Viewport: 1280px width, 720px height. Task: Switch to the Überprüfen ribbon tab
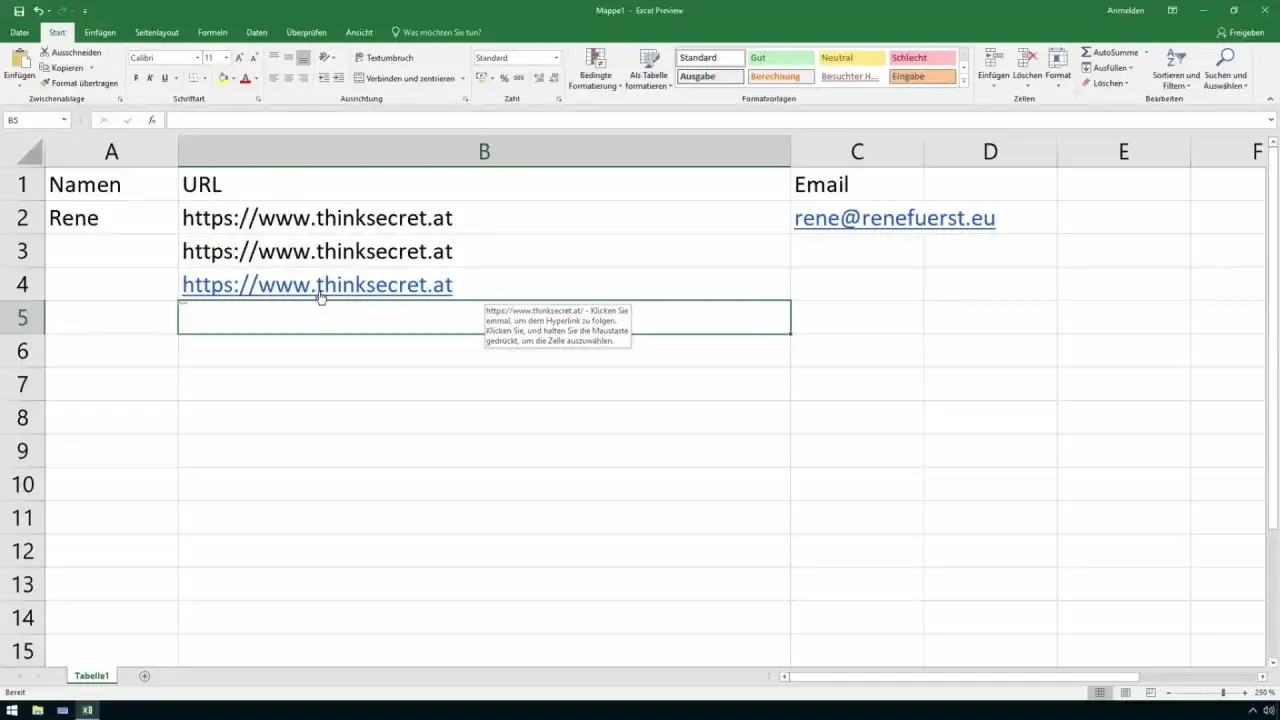[305, 31]
